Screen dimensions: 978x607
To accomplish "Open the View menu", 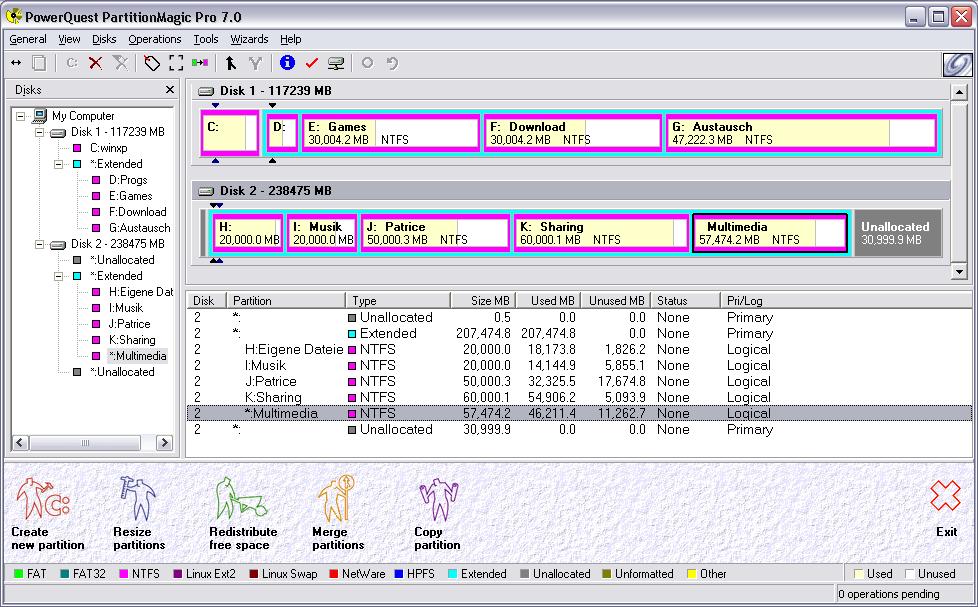I will 69,39.
